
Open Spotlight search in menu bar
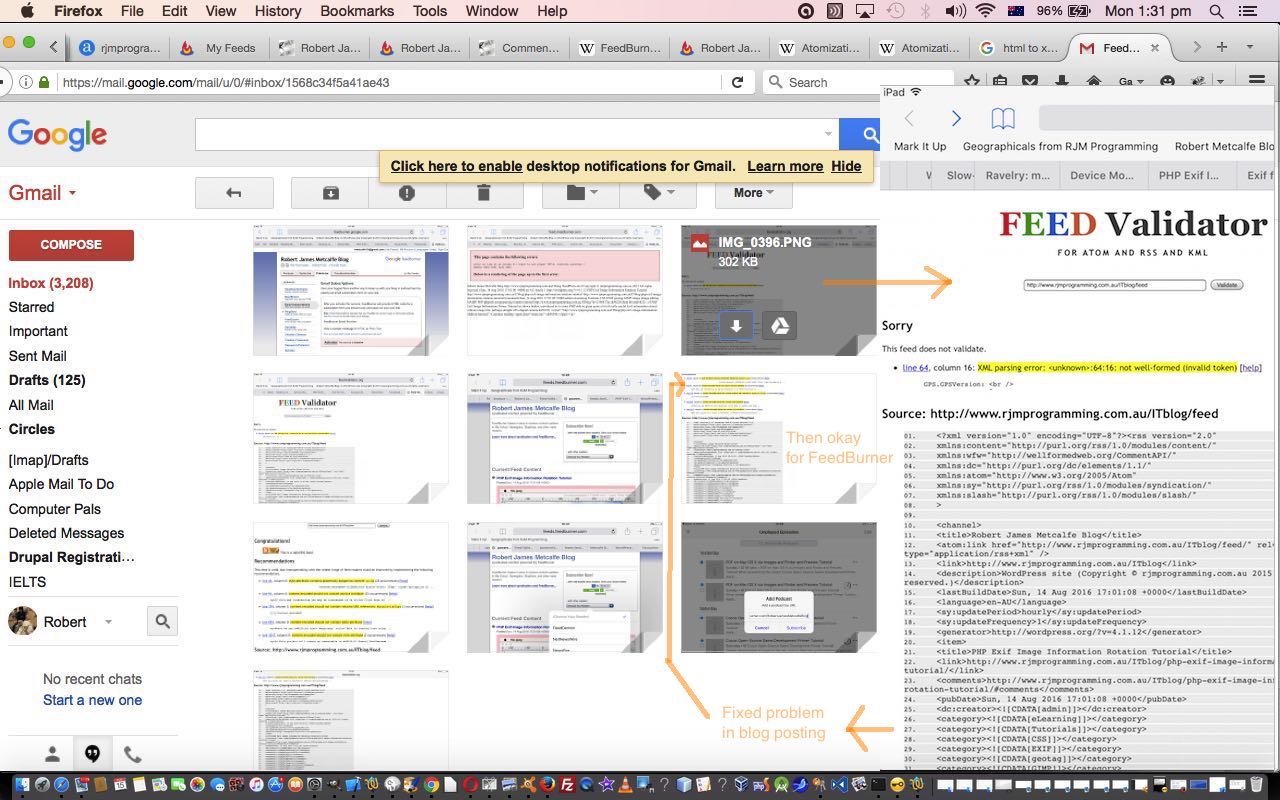coord(1216,11)
